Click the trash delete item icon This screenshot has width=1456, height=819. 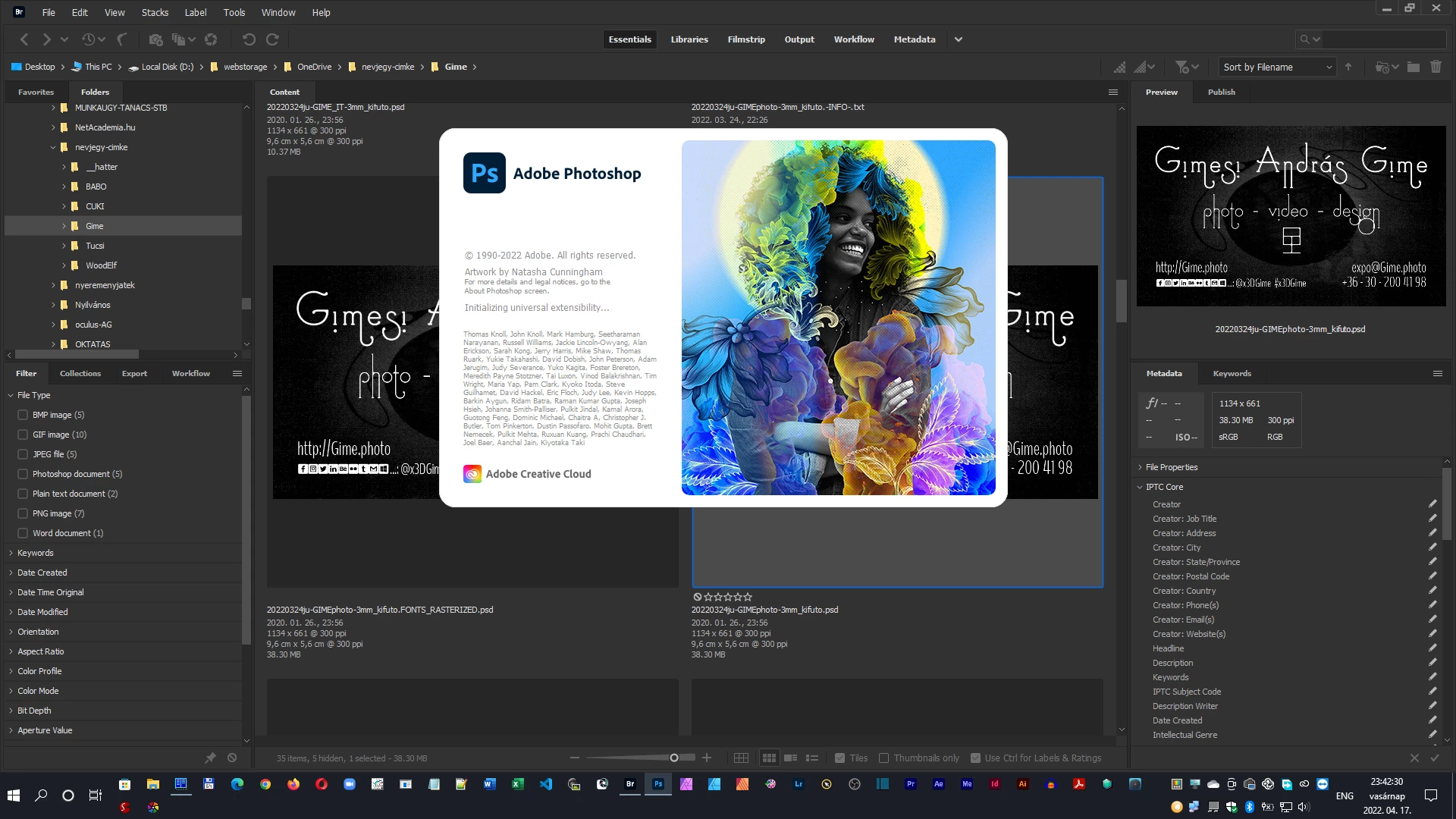1436,67
